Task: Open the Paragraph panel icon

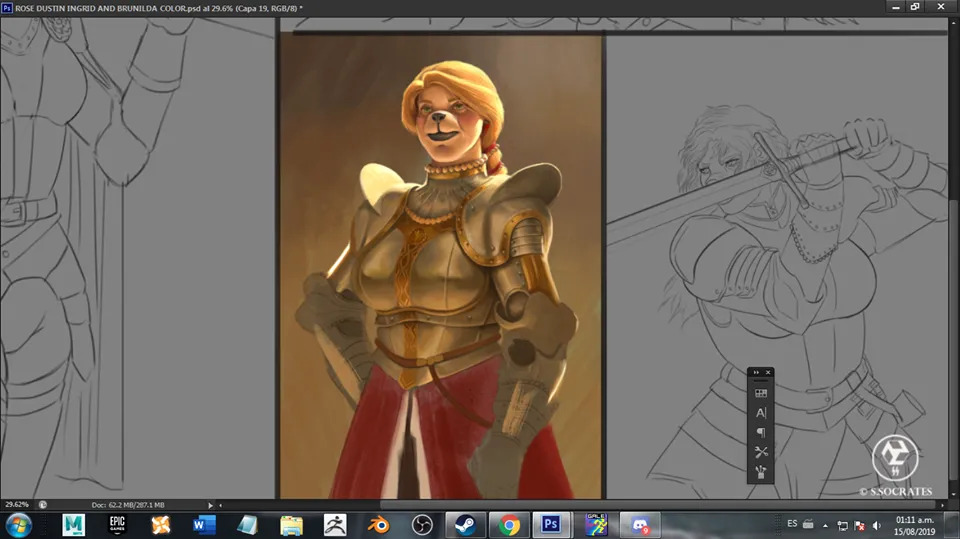Action: coord(760,432)
